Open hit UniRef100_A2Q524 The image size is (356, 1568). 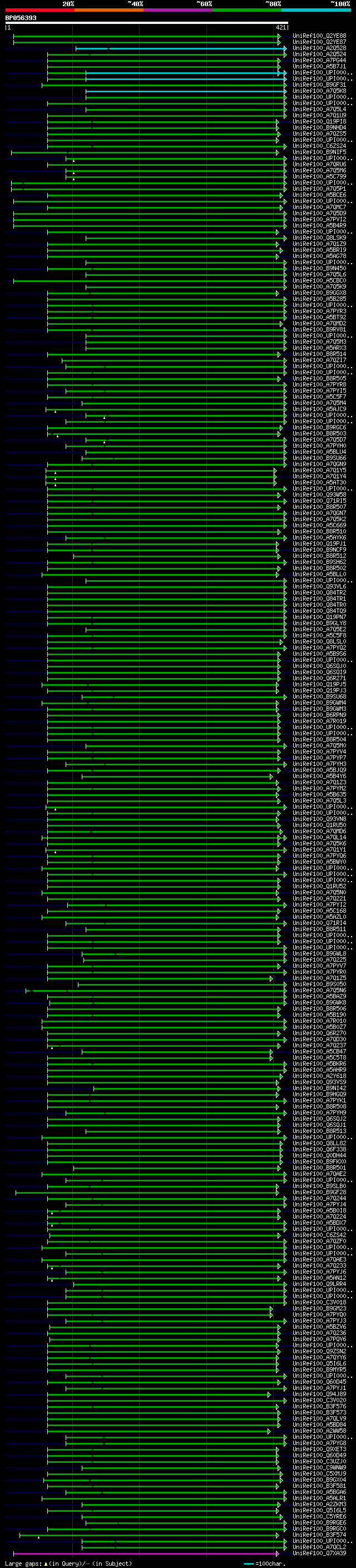319,54
